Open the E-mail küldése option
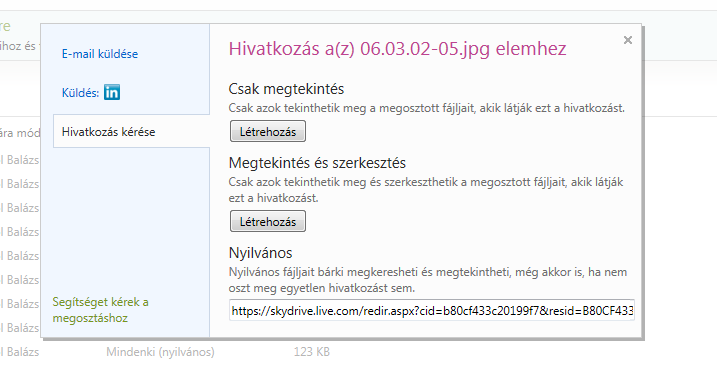 click(x=100, y=54)
